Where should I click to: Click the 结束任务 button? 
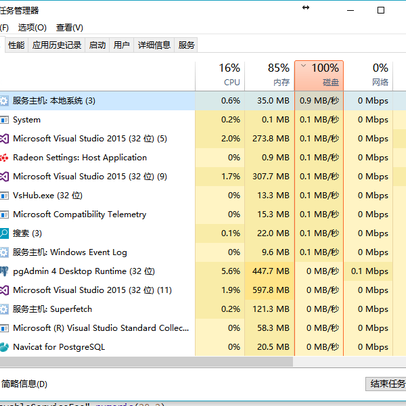tap(386, 384)
